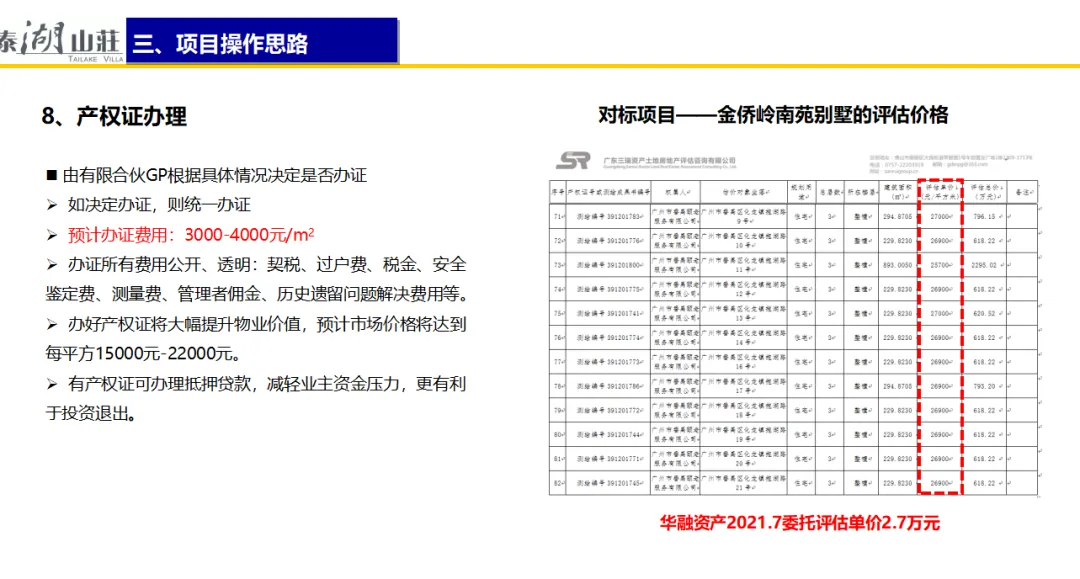Image resolution: width=1080 pixels, height=579 pixels.
Task: Click serial number 76 in the table
Action: [x=558, y=337]
